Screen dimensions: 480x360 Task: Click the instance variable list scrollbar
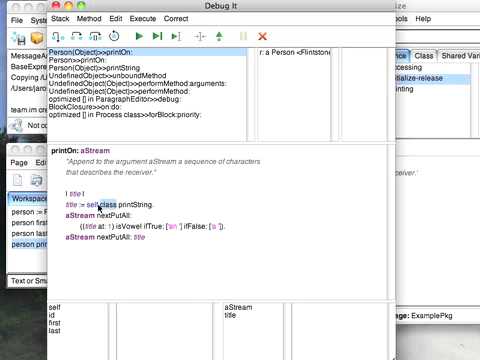click(112, 331)
